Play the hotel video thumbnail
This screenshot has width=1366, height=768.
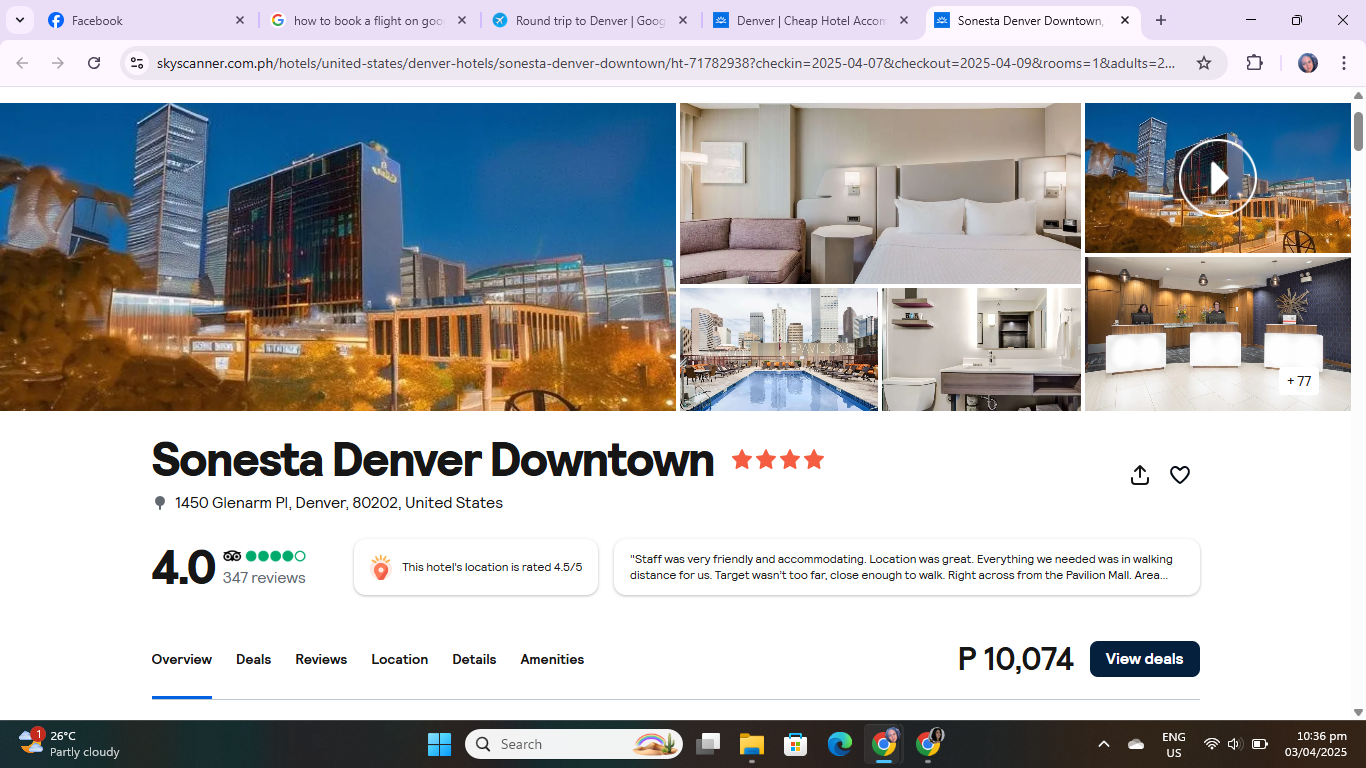1217,178
